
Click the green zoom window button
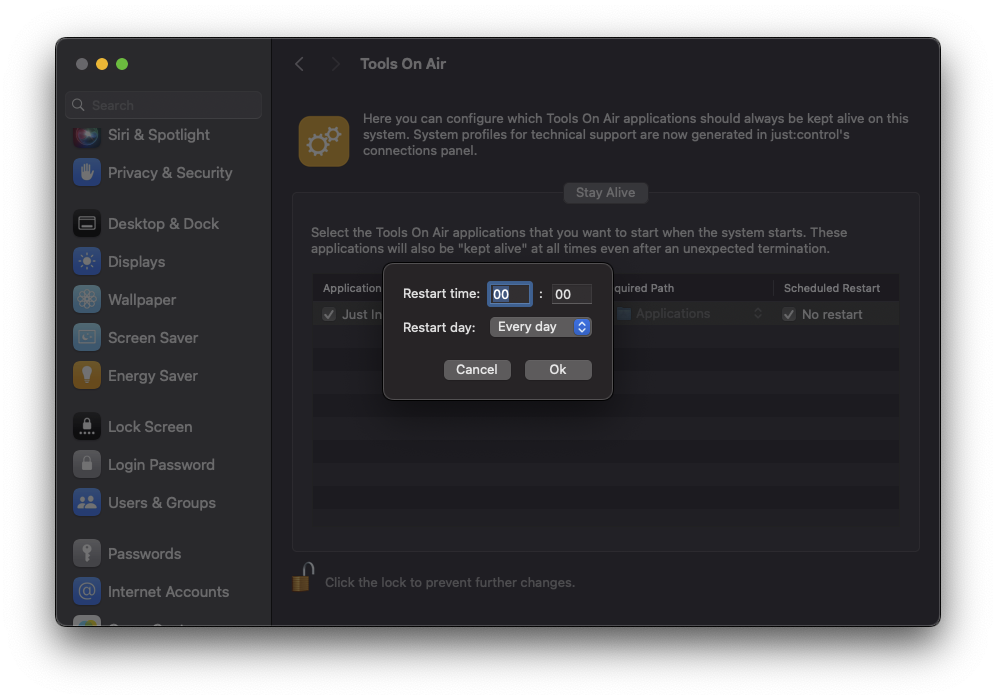[122, 64]
